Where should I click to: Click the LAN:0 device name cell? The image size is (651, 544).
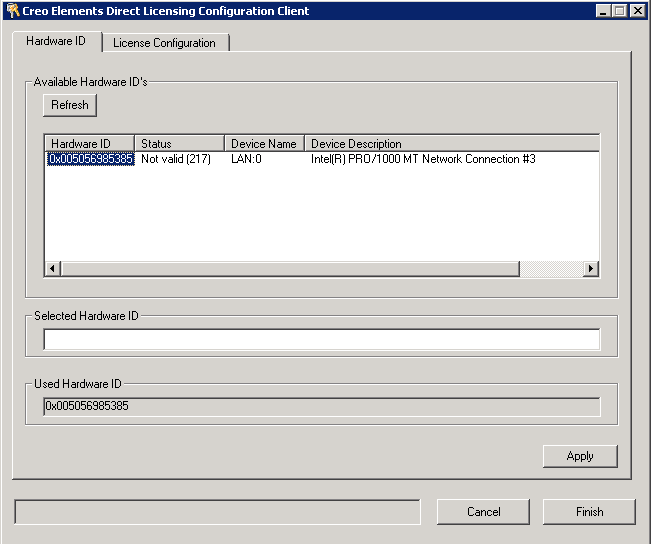pyautogui.click(x=246, y=159)
